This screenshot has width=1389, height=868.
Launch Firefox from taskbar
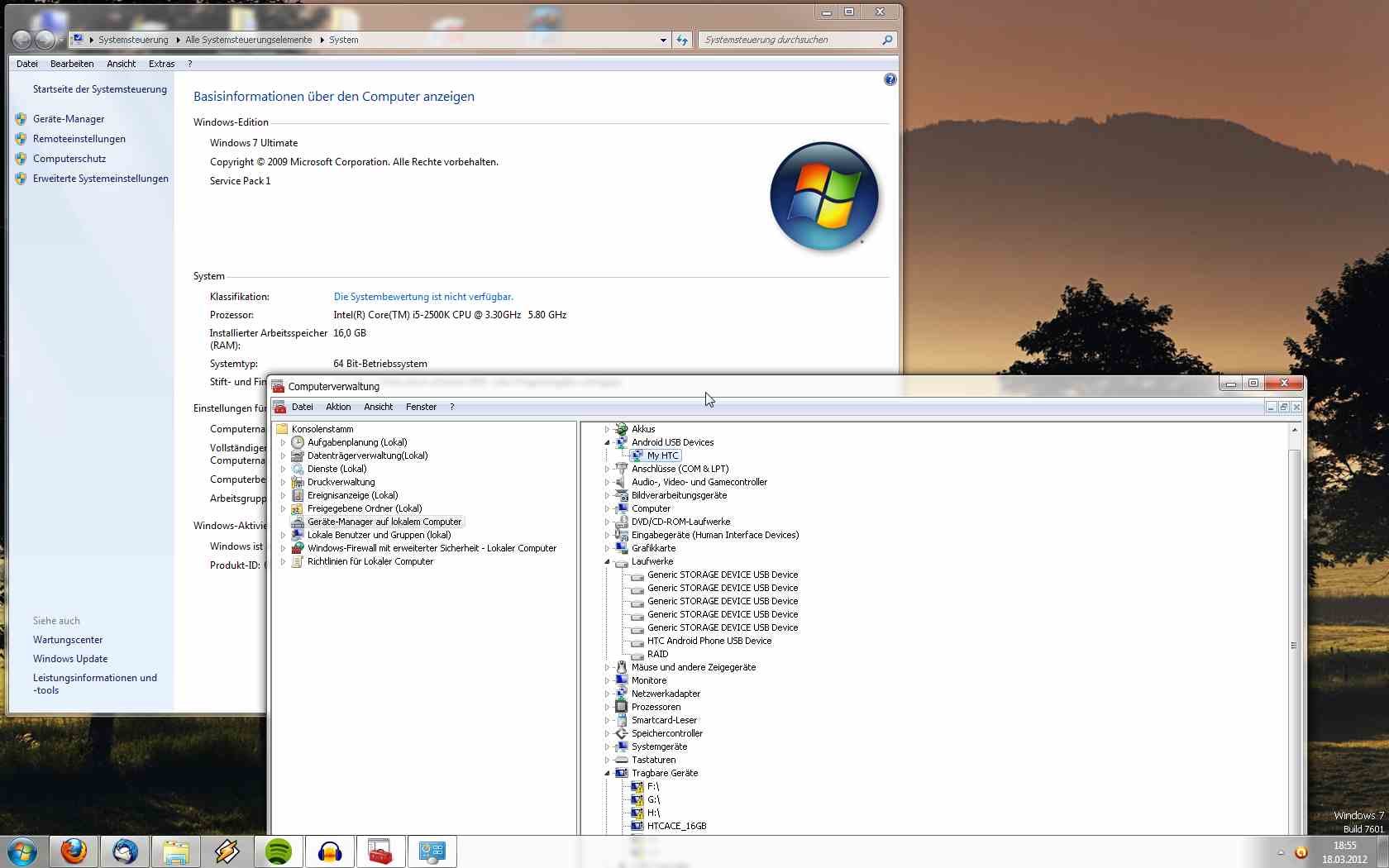74,851
